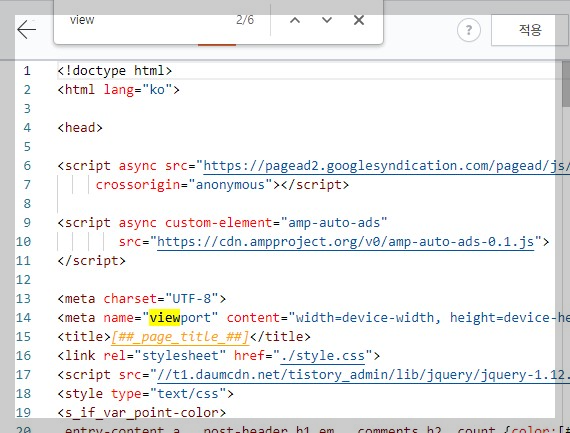Click the 2/6 match counter
The width and height of the screenshot is (570, 433).
[x=245, y=20]
